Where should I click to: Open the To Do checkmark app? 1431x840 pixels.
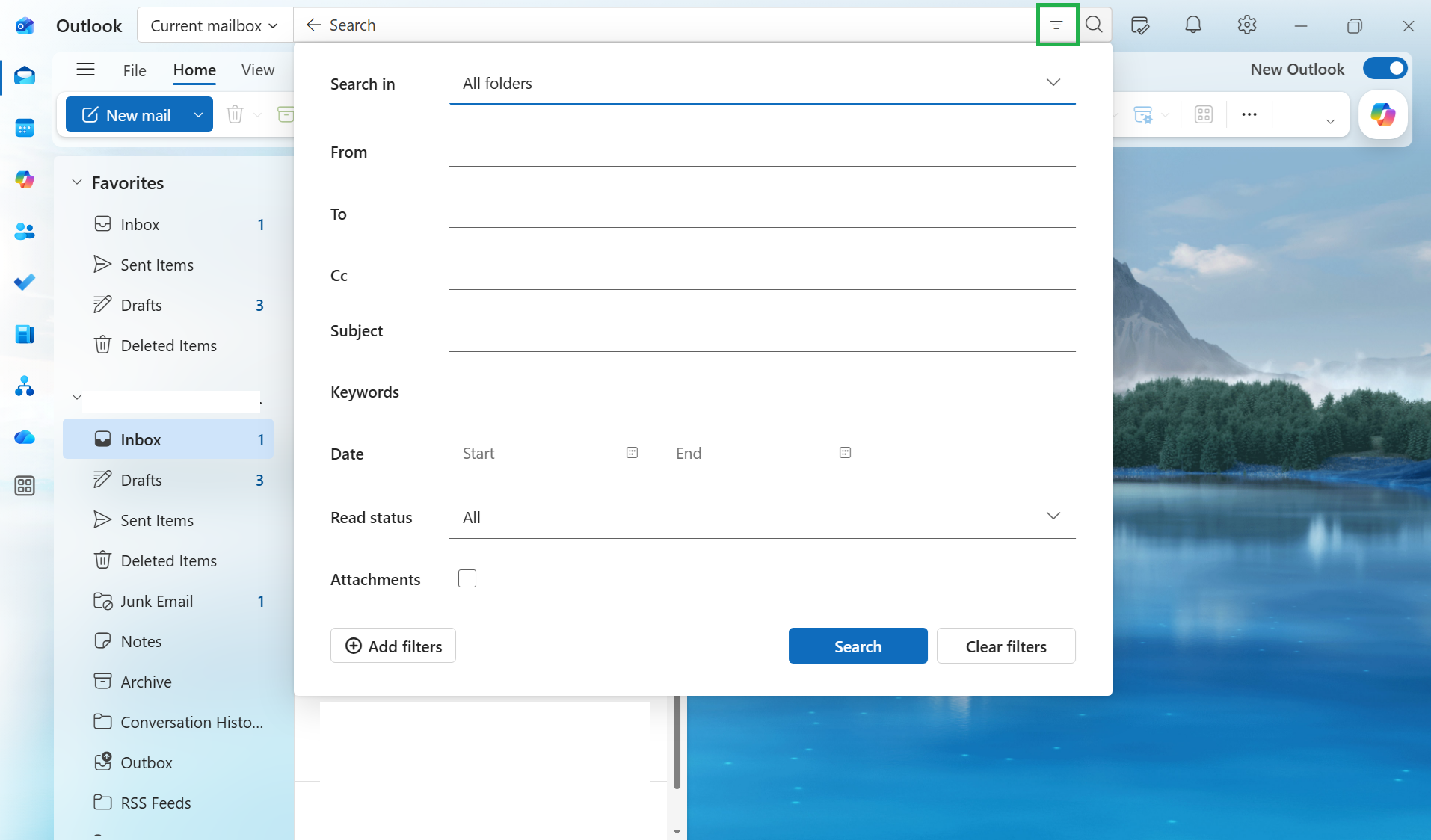click(25, 282)
